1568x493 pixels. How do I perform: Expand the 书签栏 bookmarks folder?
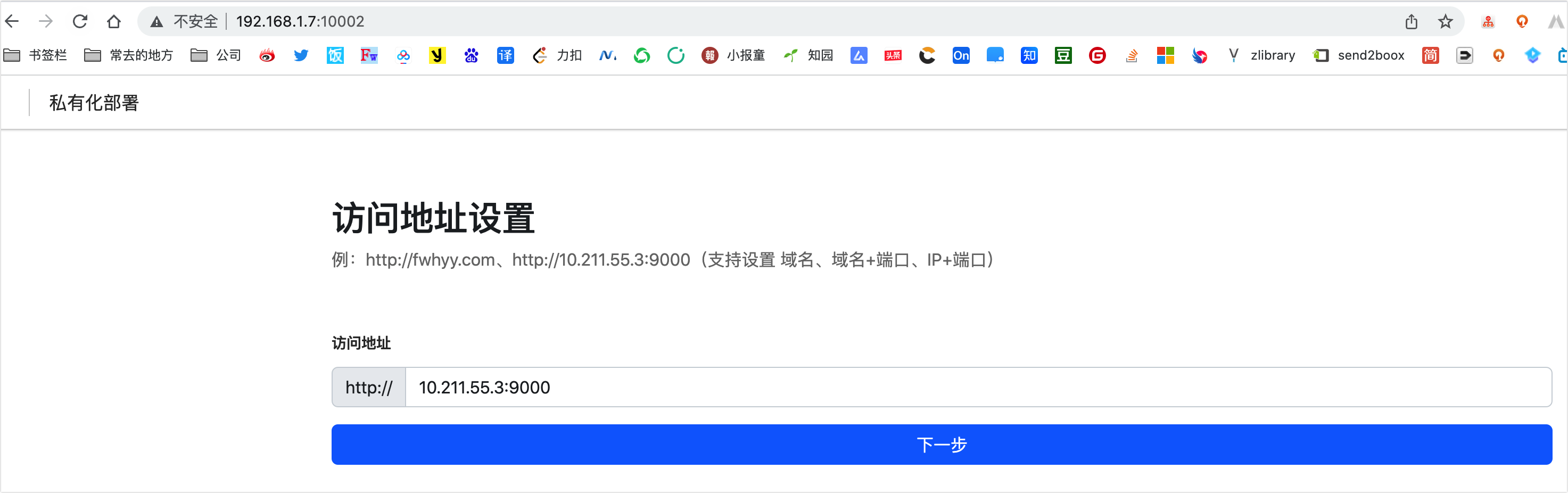point(35,55)
